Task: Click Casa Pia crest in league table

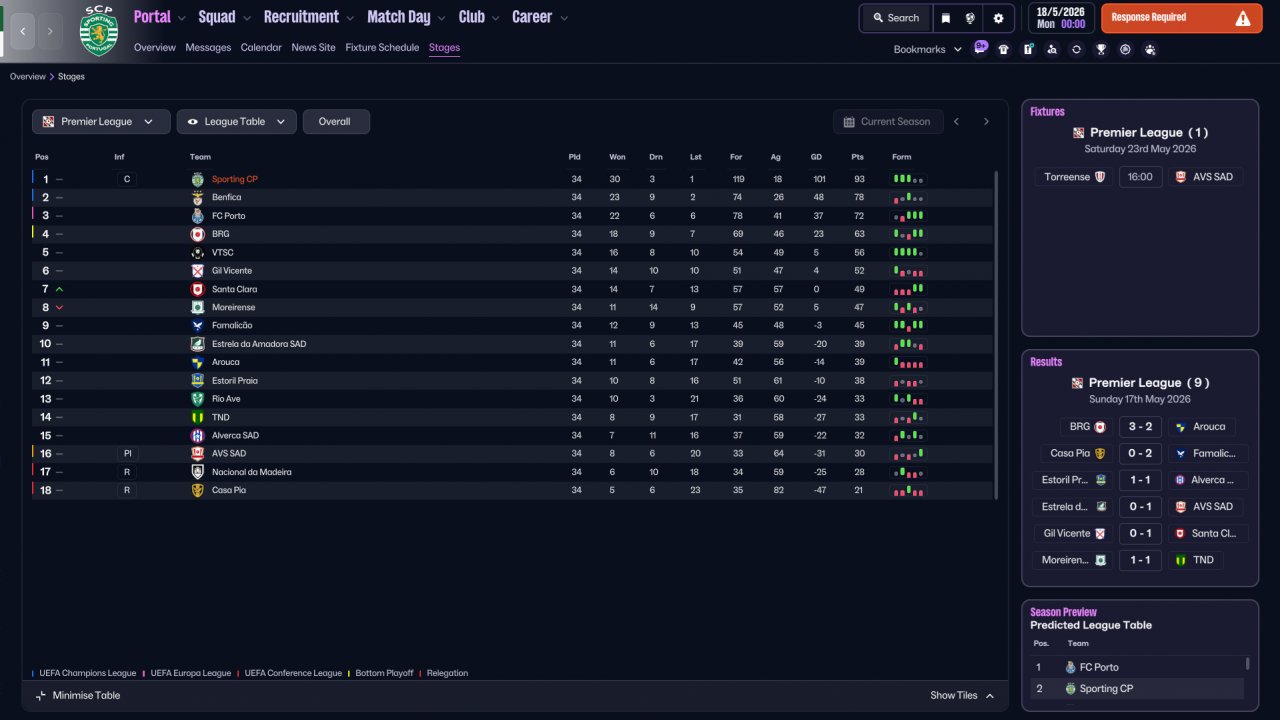Action: pos(197,490)
